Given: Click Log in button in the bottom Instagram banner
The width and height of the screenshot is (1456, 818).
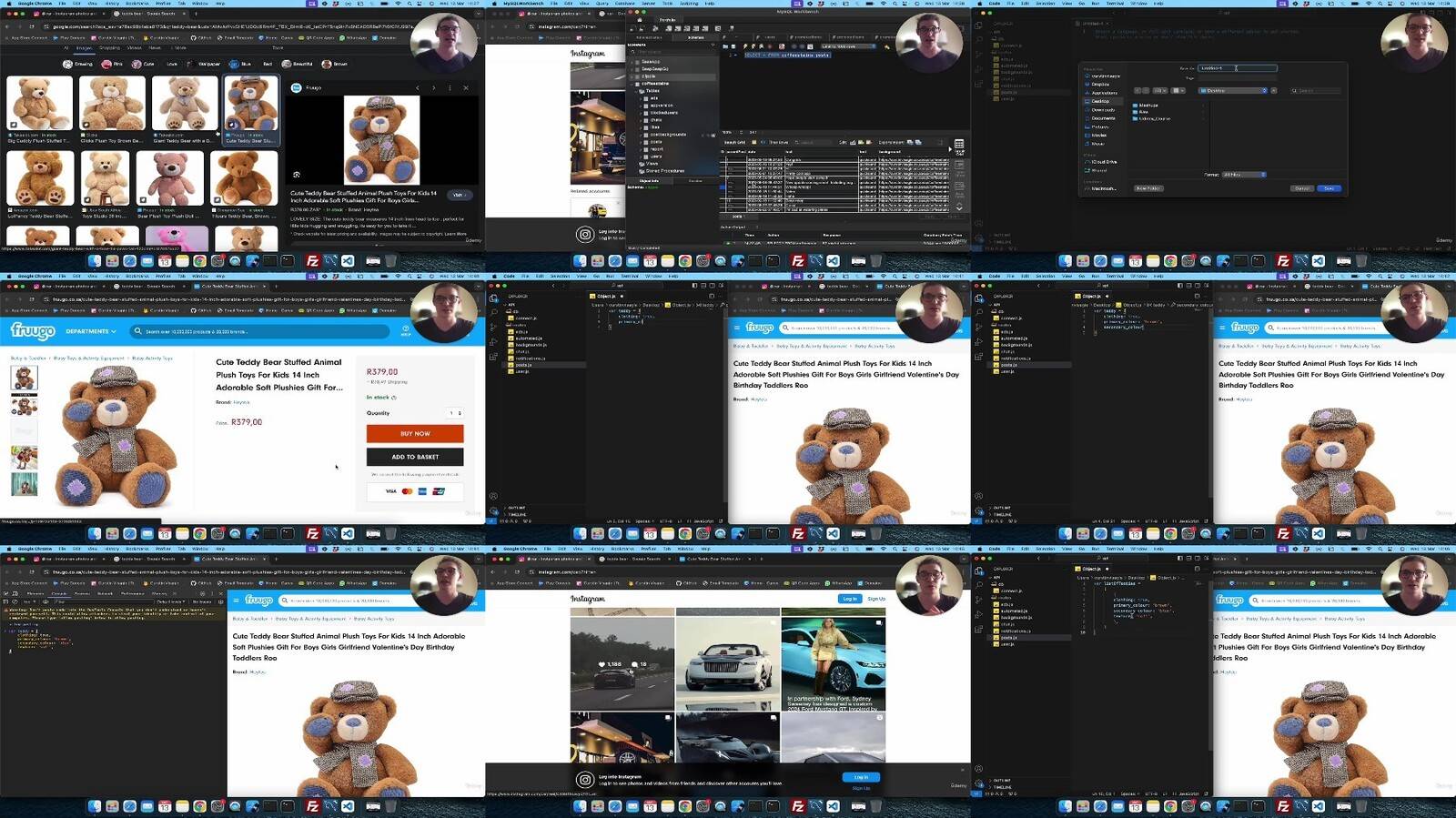Looking at the screenshot, I should point(861,777).
